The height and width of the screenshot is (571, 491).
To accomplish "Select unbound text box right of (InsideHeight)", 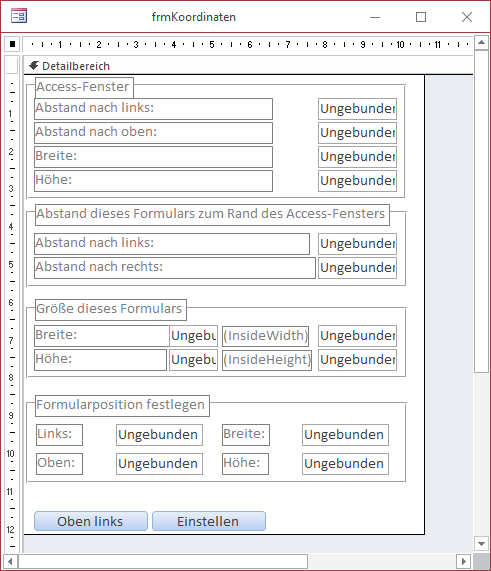I will [357, 360].
